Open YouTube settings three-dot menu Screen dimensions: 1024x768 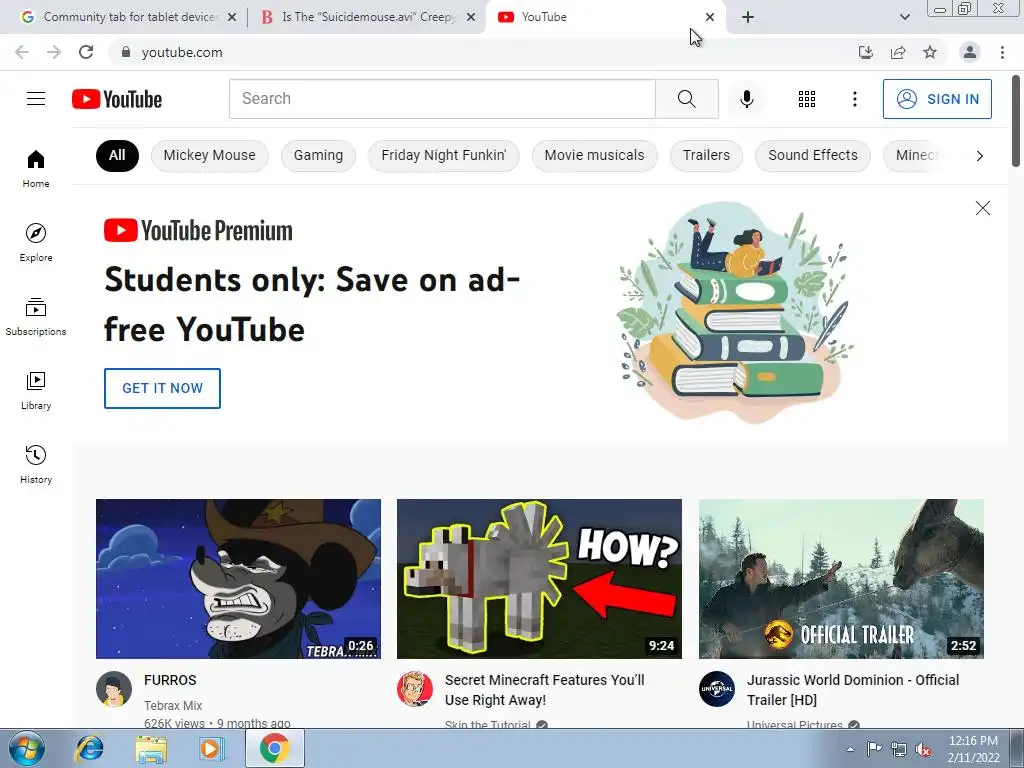pyautogui.click(x=854, y=99)
